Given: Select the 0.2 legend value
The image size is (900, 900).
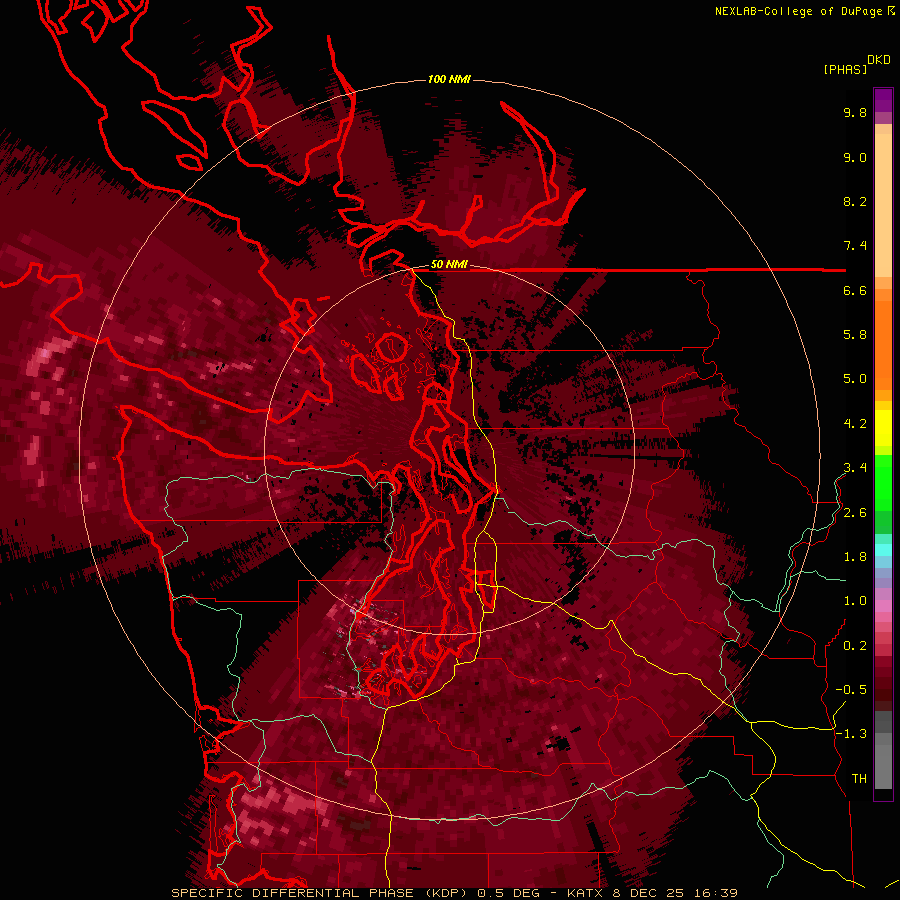Looking at the screenshot, I should 855,646.
